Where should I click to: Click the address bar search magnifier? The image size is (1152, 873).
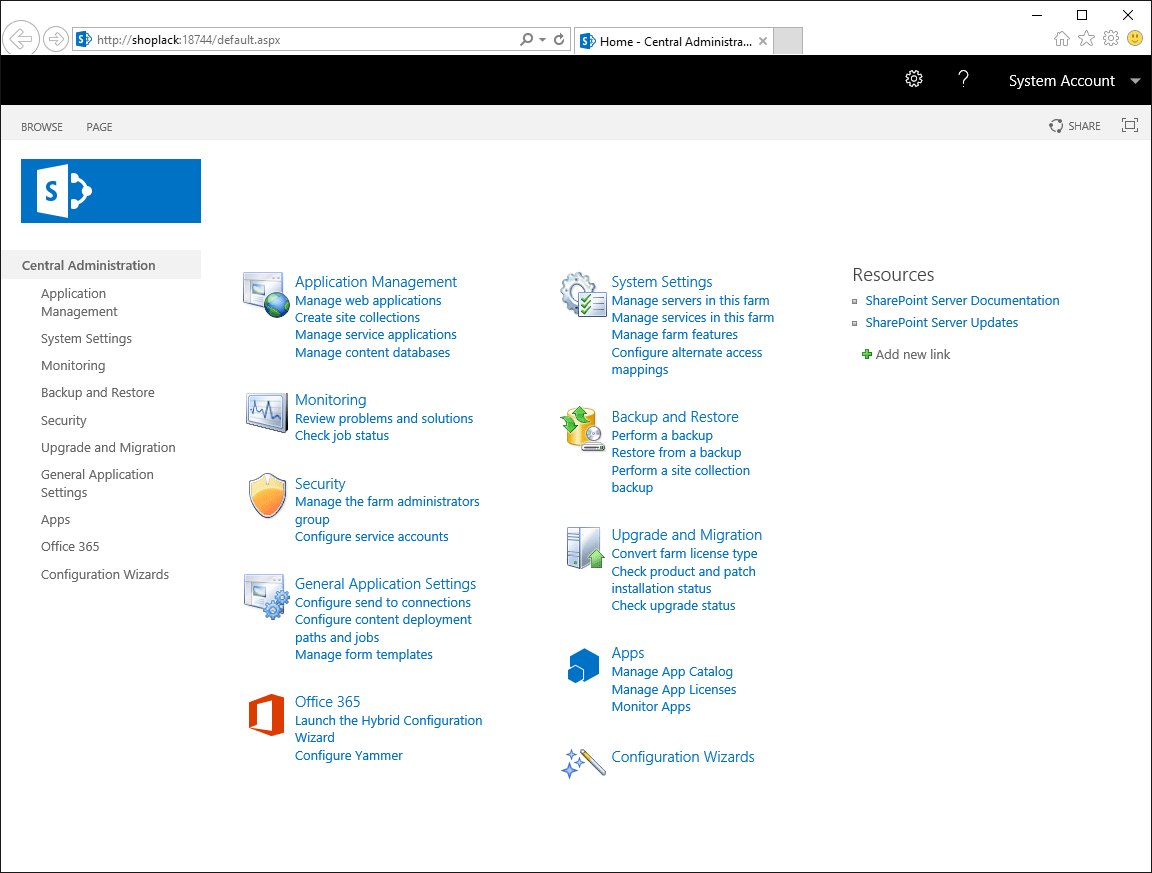coord(526,40)
